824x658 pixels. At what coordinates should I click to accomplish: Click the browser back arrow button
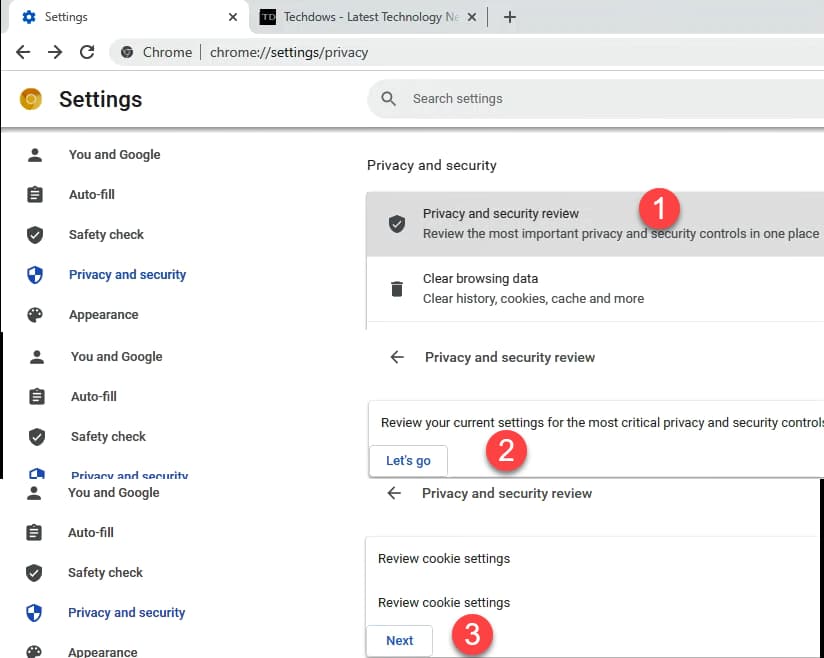point(23,52)
